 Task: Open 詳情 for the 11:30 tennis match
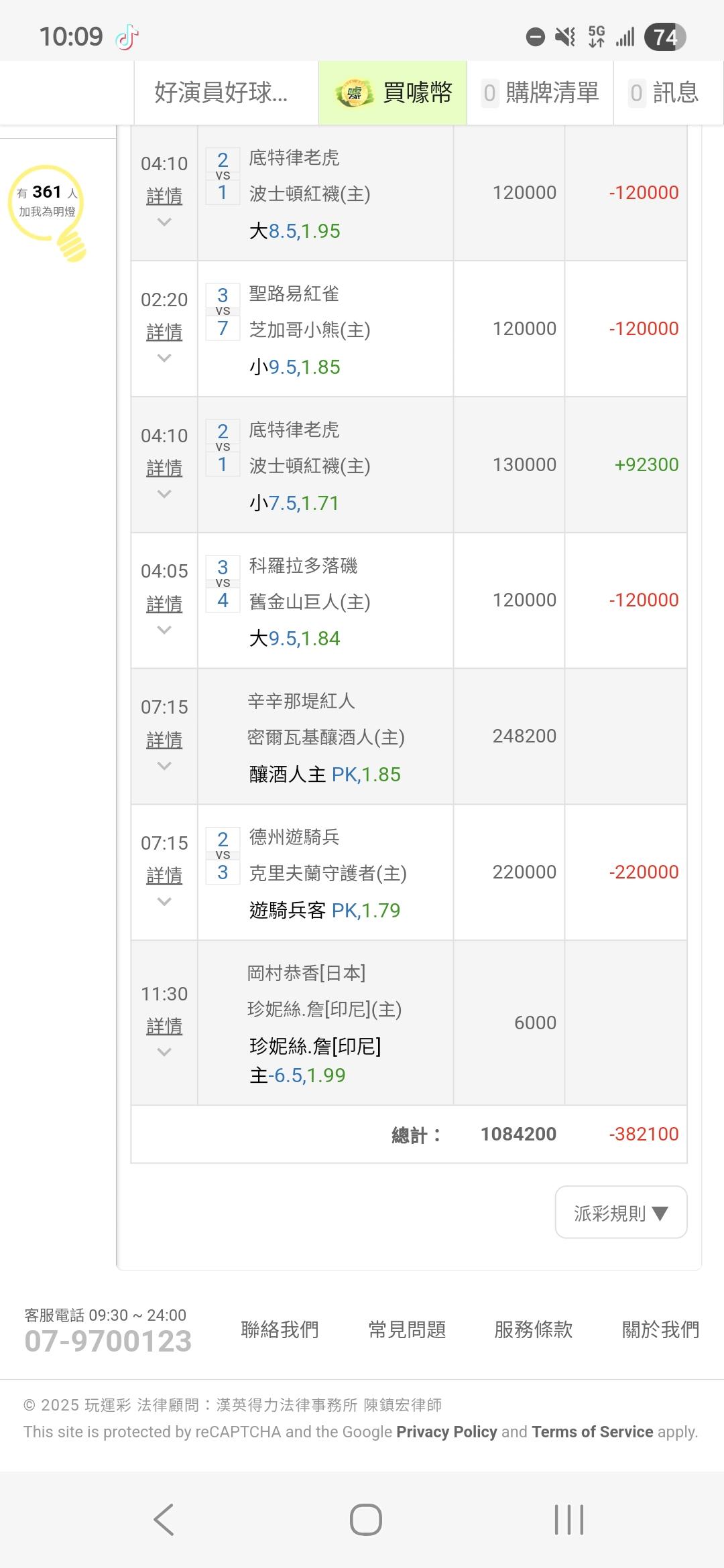[164, 1026]
